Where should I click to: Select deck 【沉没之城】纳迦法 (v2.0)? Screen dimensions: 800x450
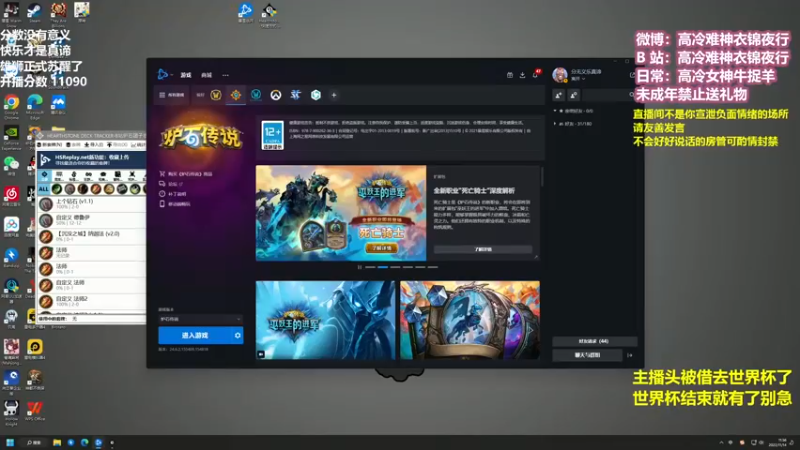pos(92,236)
